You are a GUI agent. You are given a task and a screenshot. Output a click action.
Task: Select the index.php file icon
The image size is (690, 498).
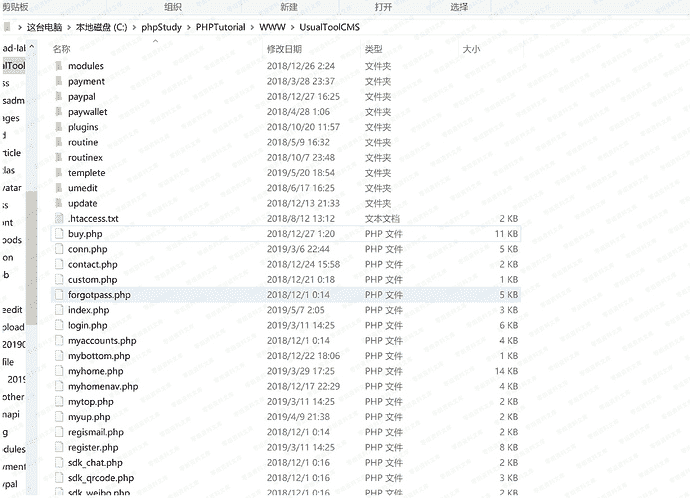58,310
